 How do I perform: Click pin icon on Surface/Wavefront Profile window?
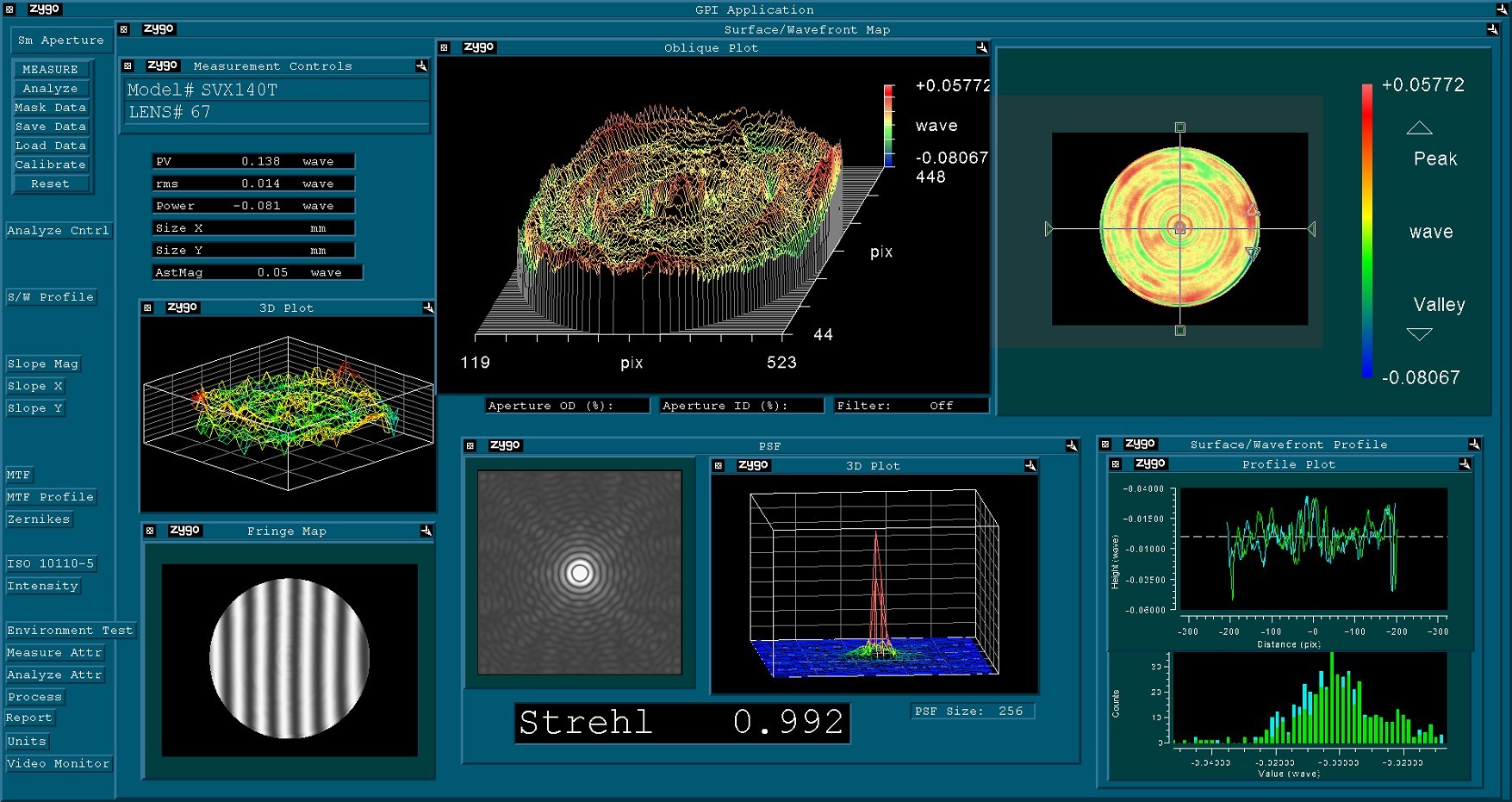(1474, 445)
